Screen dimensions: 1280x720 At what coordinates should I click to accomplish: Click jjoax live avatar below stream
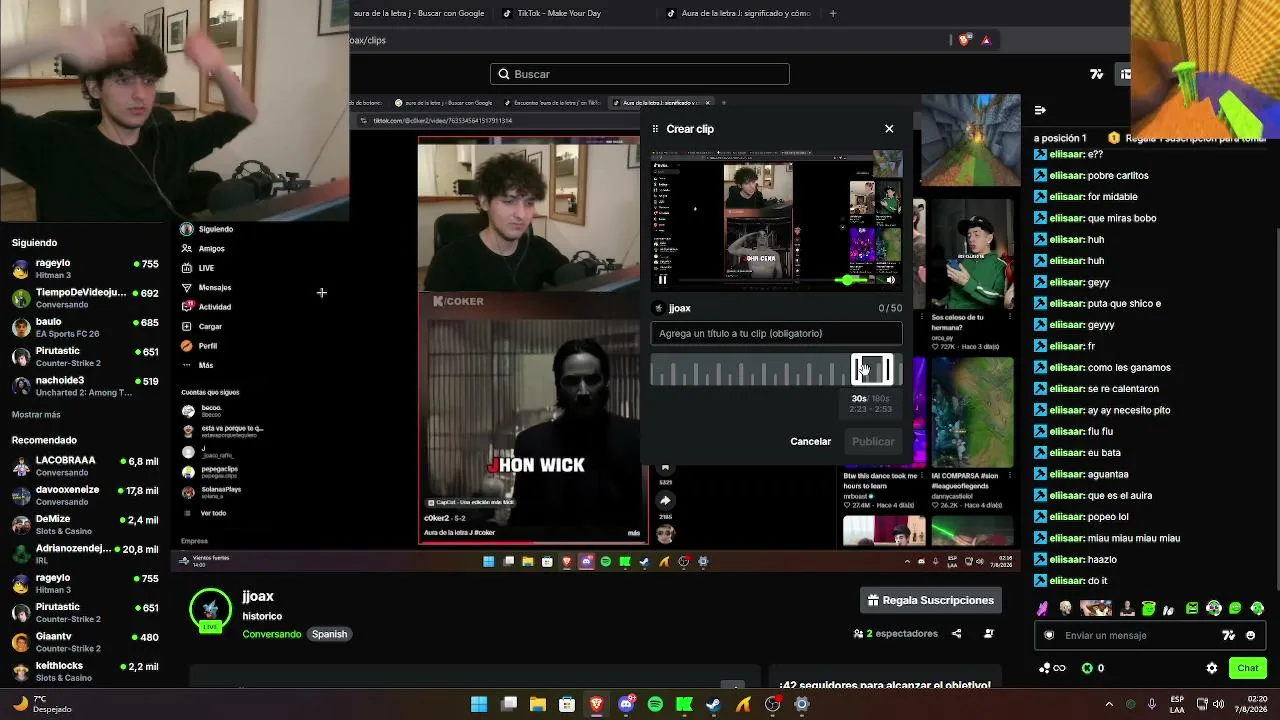tap(210, 610)
